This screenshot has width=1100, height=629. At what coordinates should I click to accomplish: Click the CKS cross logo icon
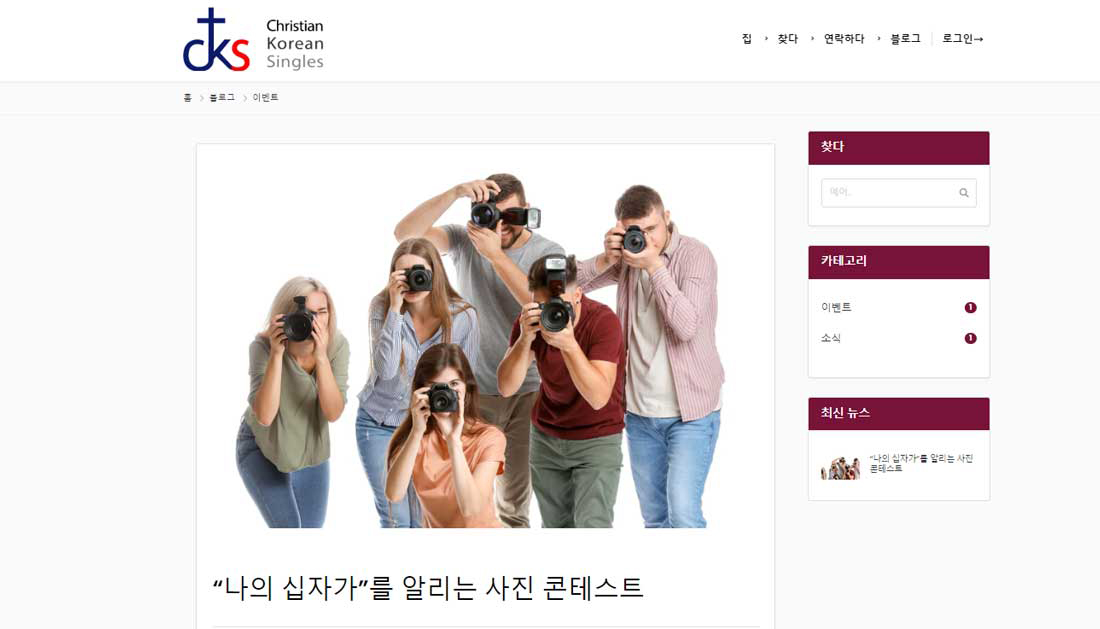coord(216,40)
